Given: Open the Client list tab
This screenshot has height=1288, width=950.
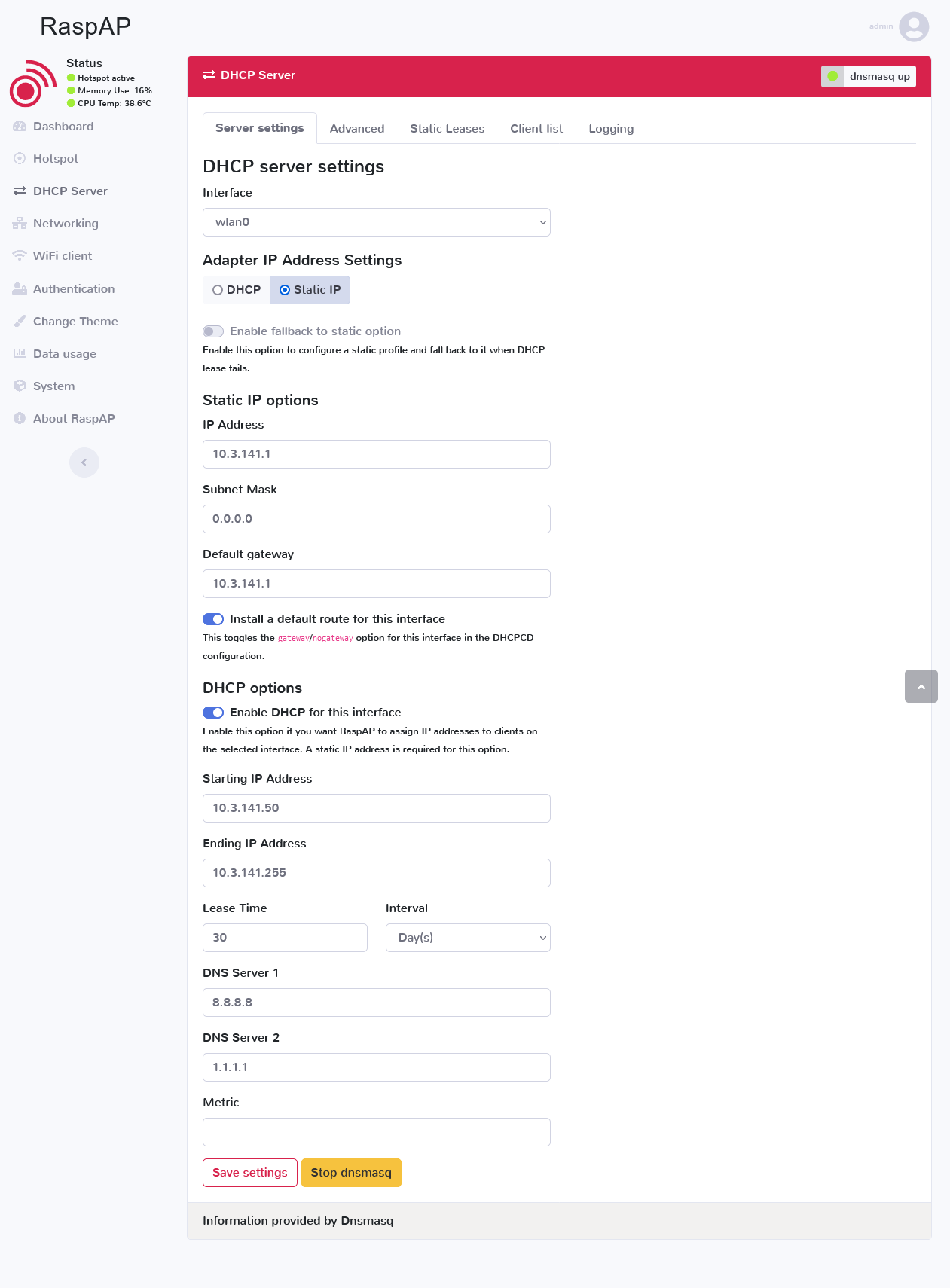Looking at the screenshot, I should (536, 129).
